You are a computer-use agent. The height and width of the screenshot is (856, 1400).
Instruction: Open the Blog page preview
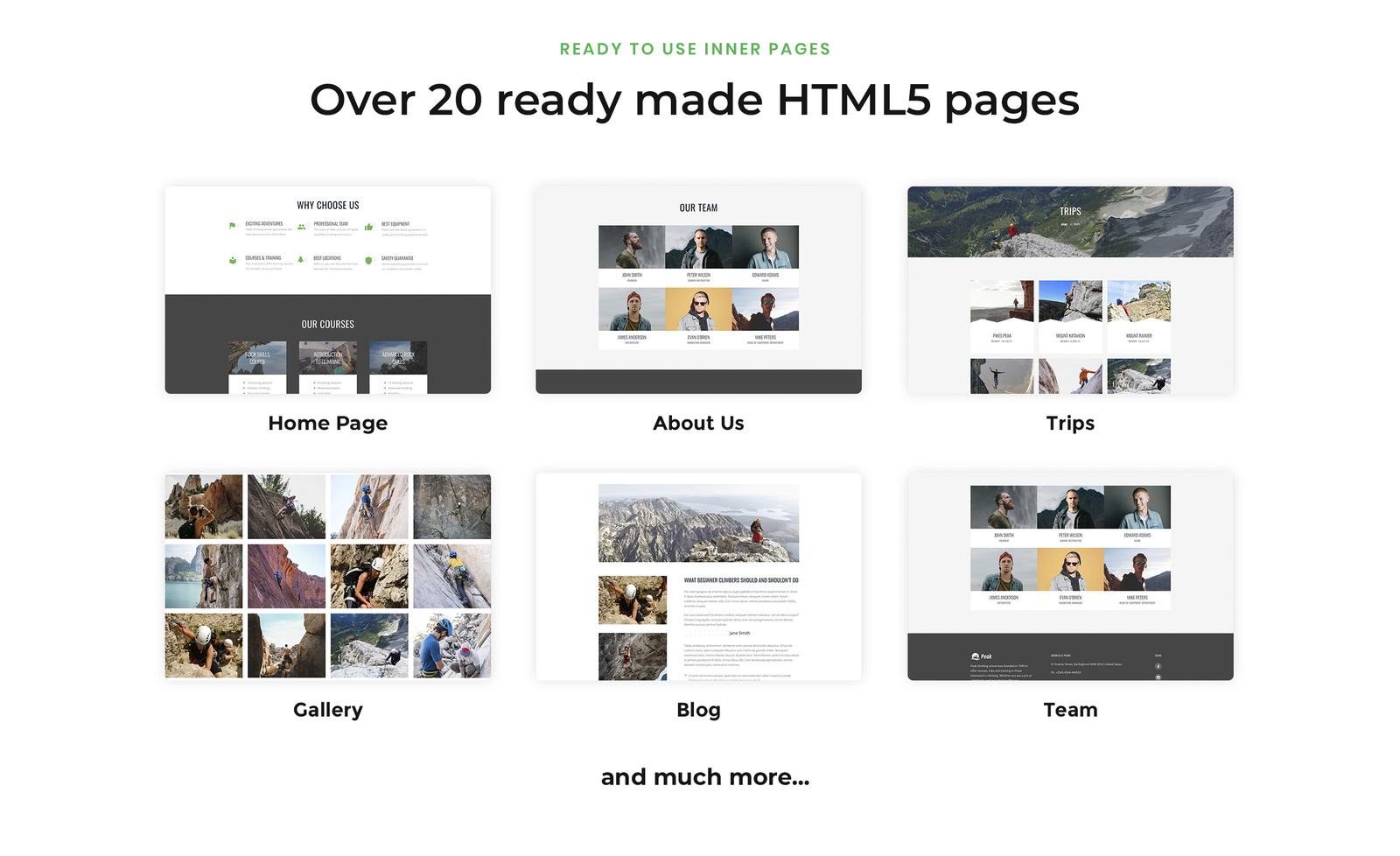click(x=698, y=578)
